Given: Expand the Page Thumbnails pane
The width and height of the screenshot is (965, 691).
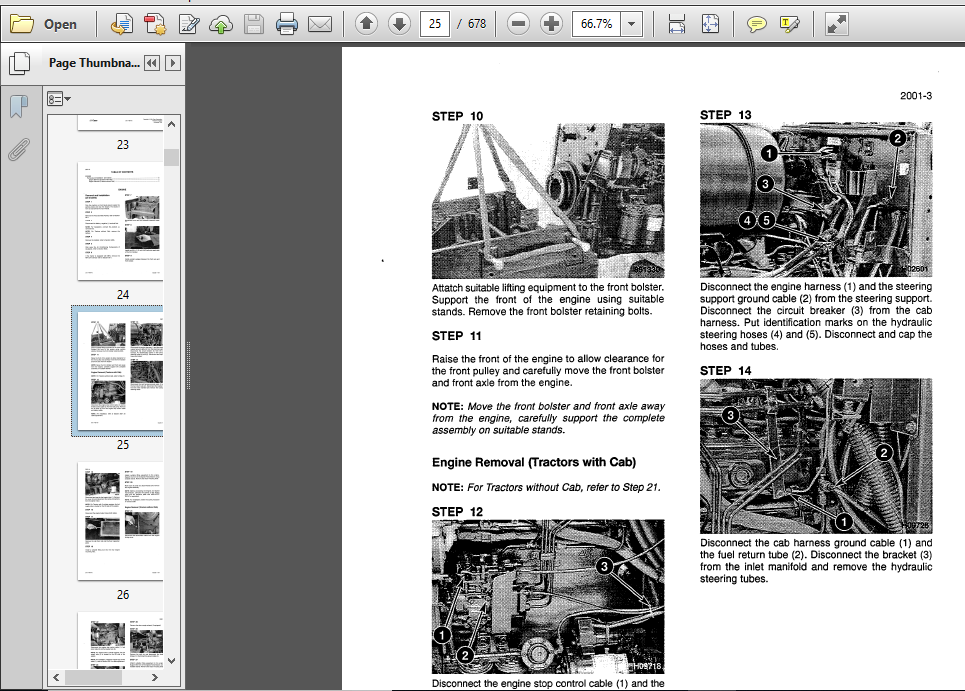Looking at the screenshot, I should (x=173, y=63).
